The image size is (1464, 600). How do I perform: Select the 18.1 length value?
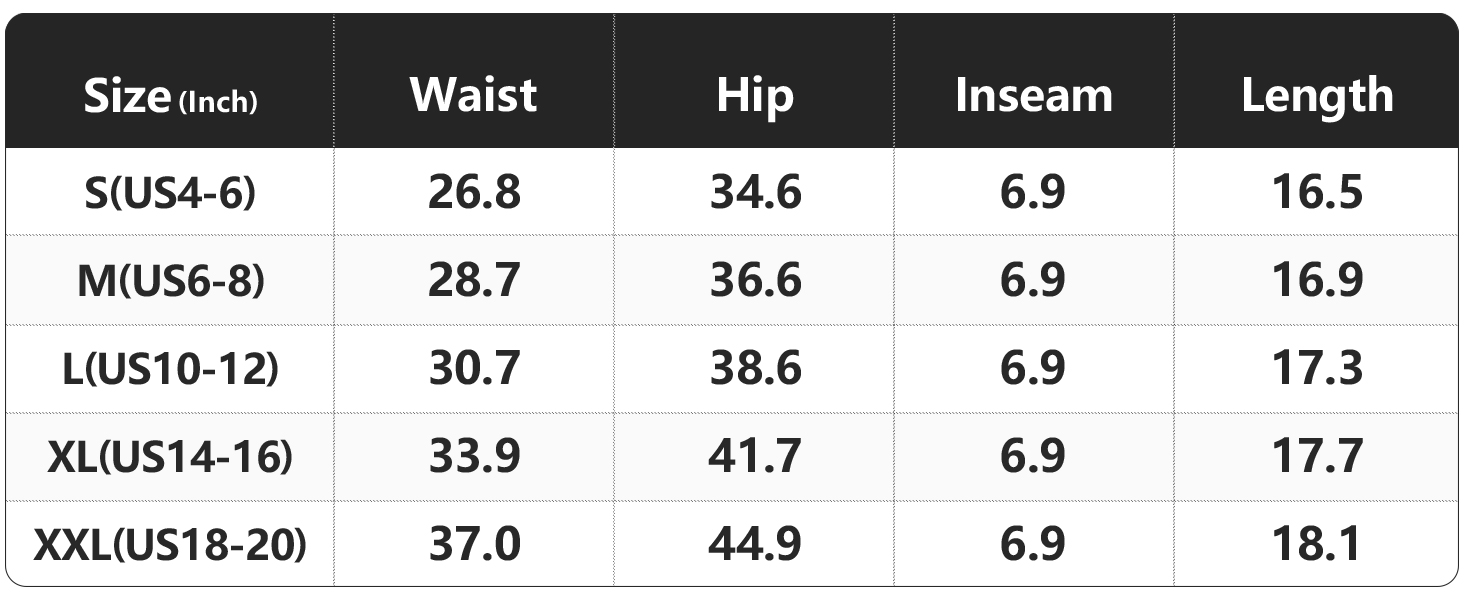click(x=1317, y=545)
